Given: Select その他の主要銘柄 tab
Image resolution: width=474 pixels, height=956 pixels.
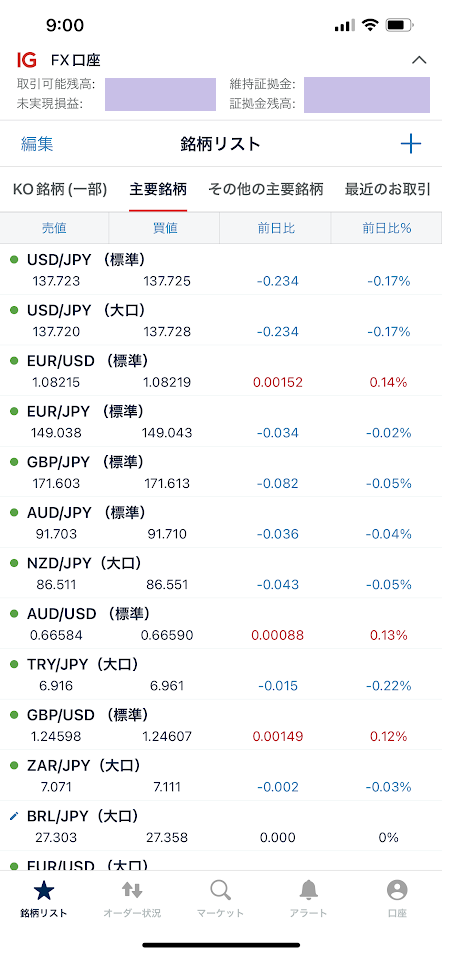Looking at the screenshot, I should point(265,190).
